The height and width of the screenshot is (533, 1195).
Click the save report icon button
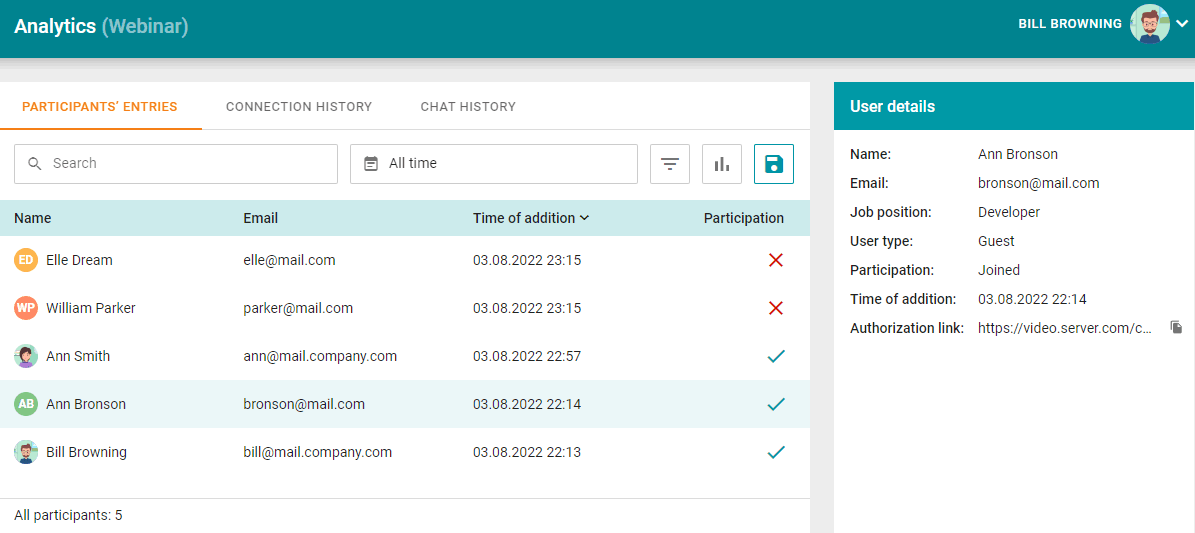[x=774, y=164]
